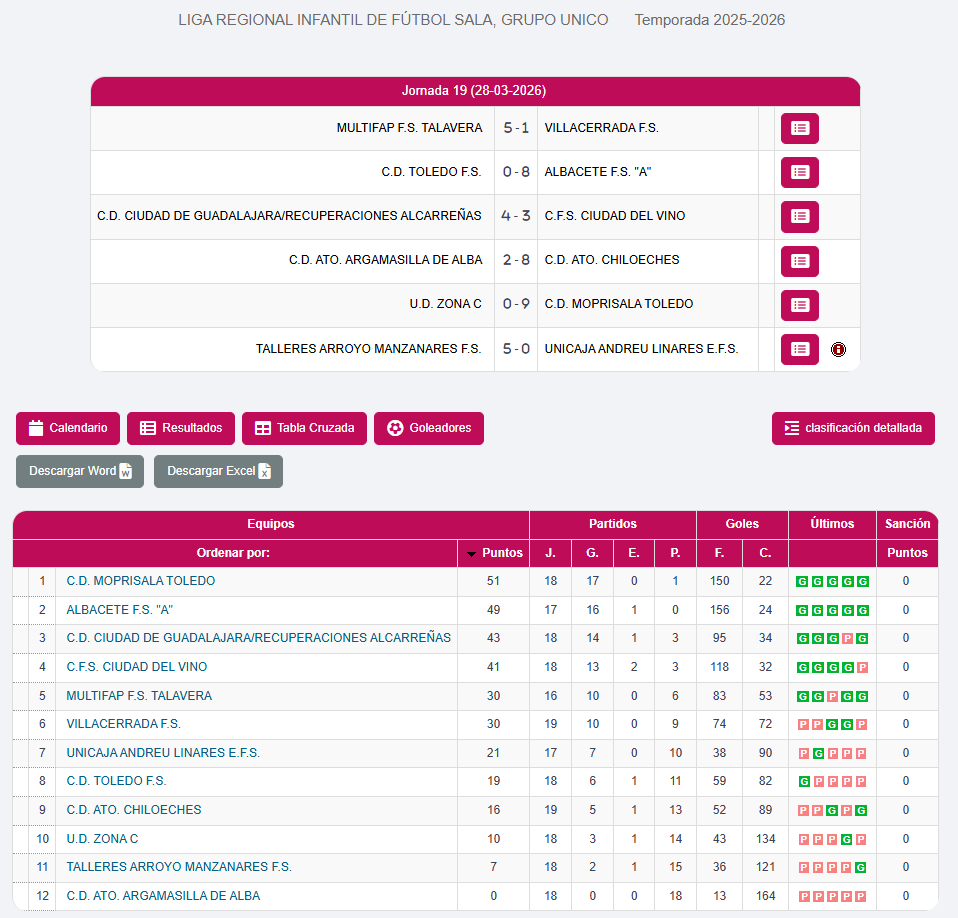Download standings via Descargar Word
The height and width of the screenshot is (918, 958).
click(80, 472)
